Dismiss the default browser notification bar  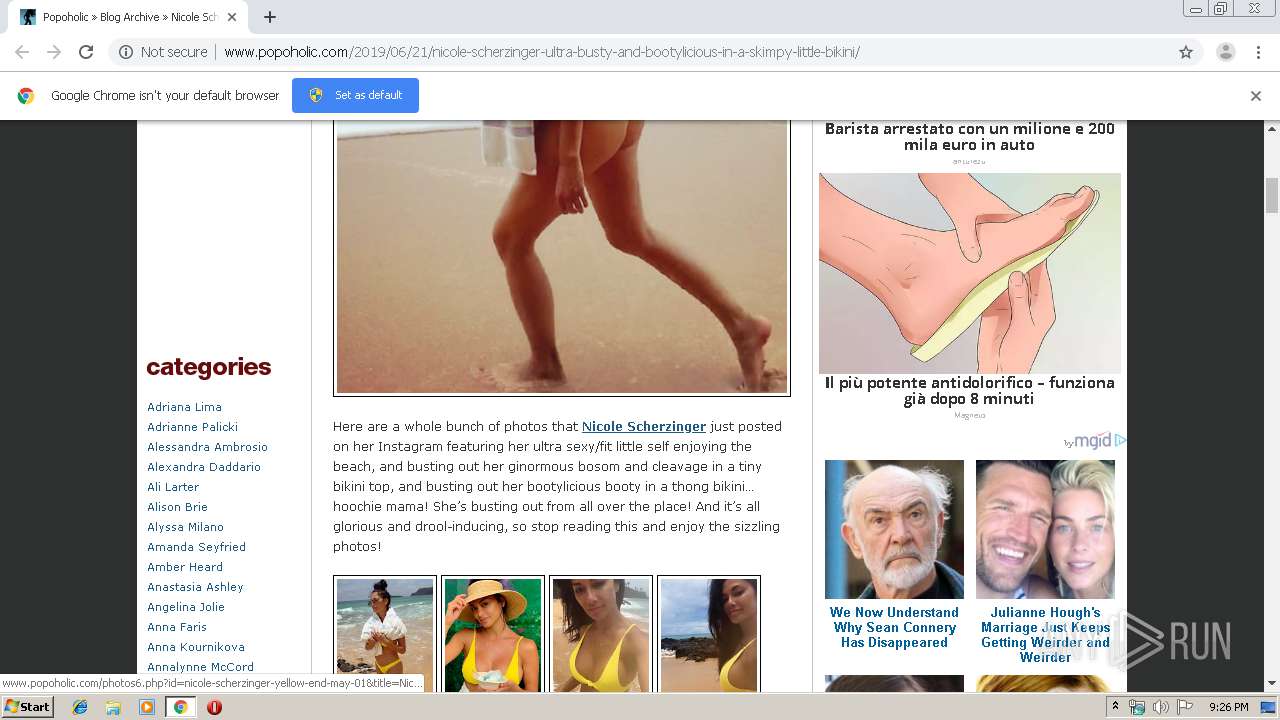(x=1256, y=96)
